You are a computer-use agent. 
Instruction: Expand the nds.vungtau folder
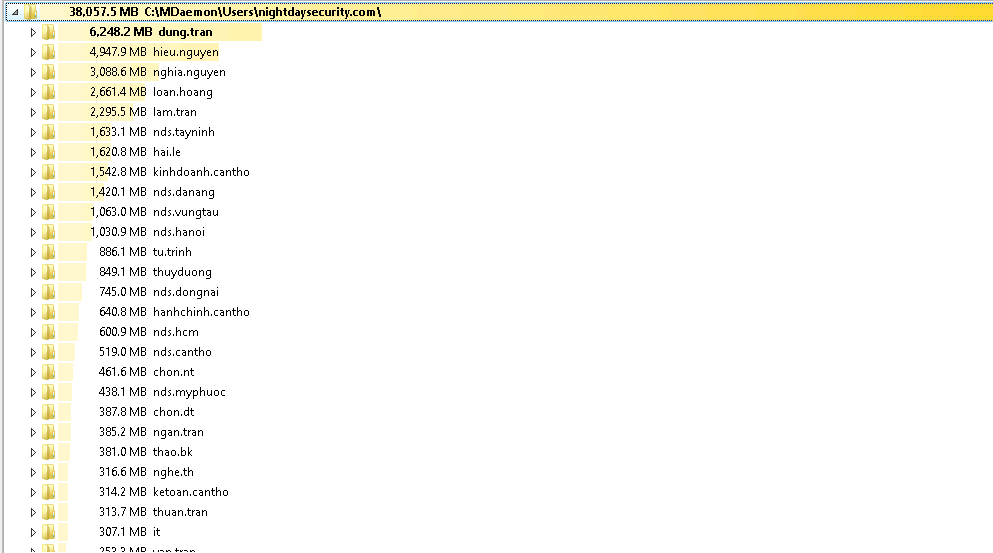(x=33, y=212)
